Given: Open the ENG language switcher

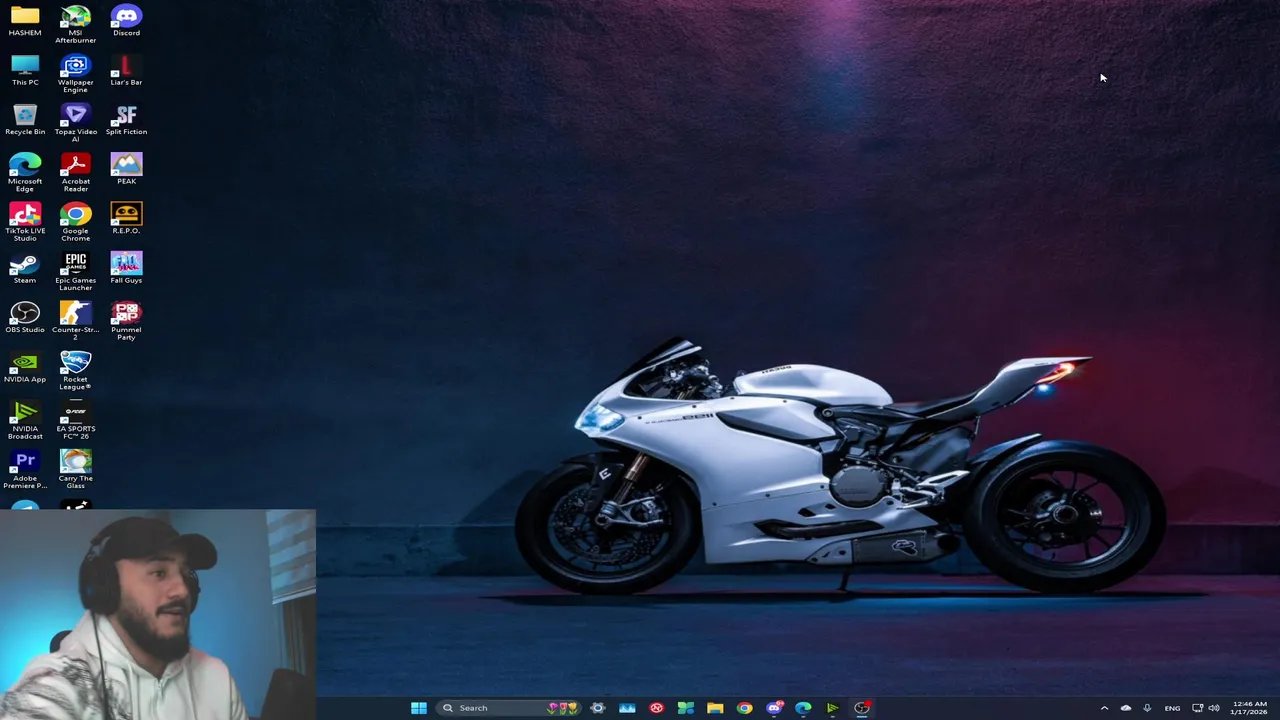Looking at the screenshot, I should 1172,708.
